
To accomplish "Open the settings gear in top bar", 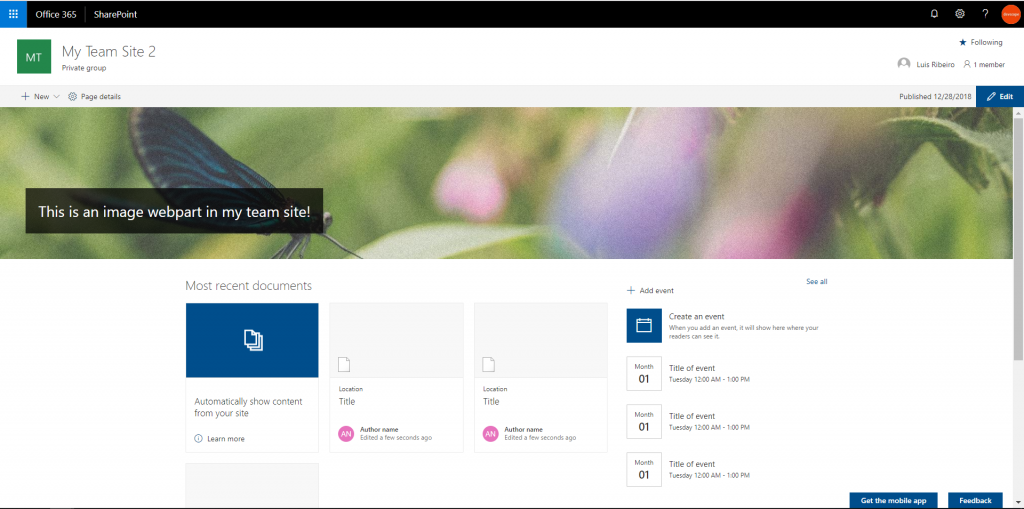I will (x=959, y=14).
